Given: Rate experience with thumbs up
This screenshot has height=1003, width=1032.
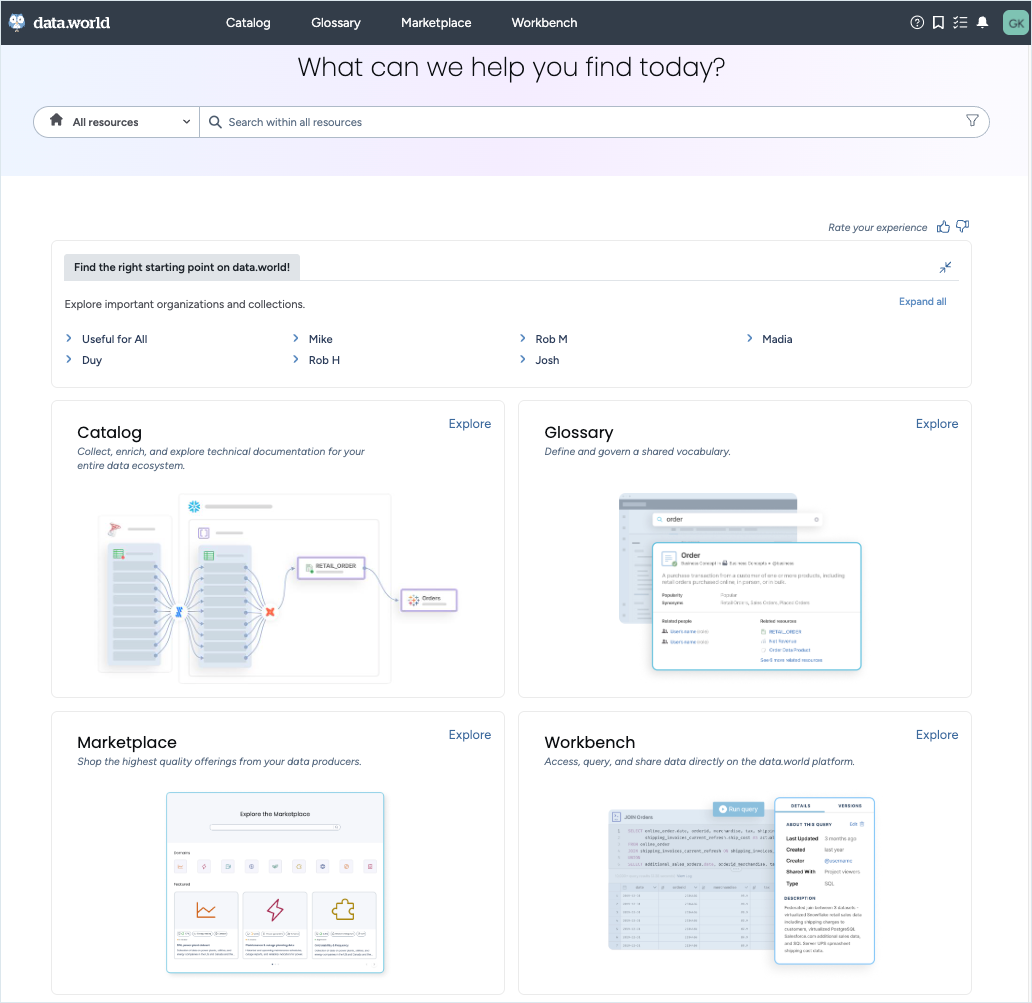Looking at the screenshot, I should click(x=943, y=227).
